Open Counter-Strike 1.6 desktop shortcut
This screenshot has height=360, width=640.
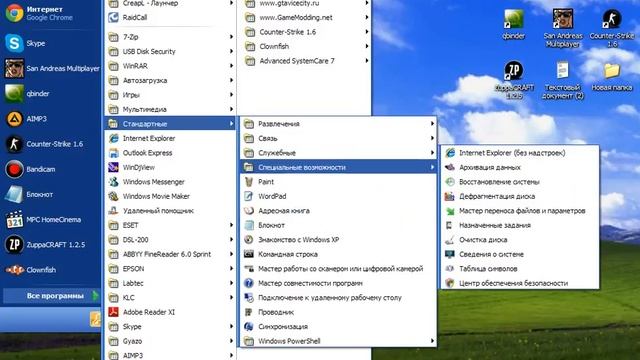click(611, 28)
